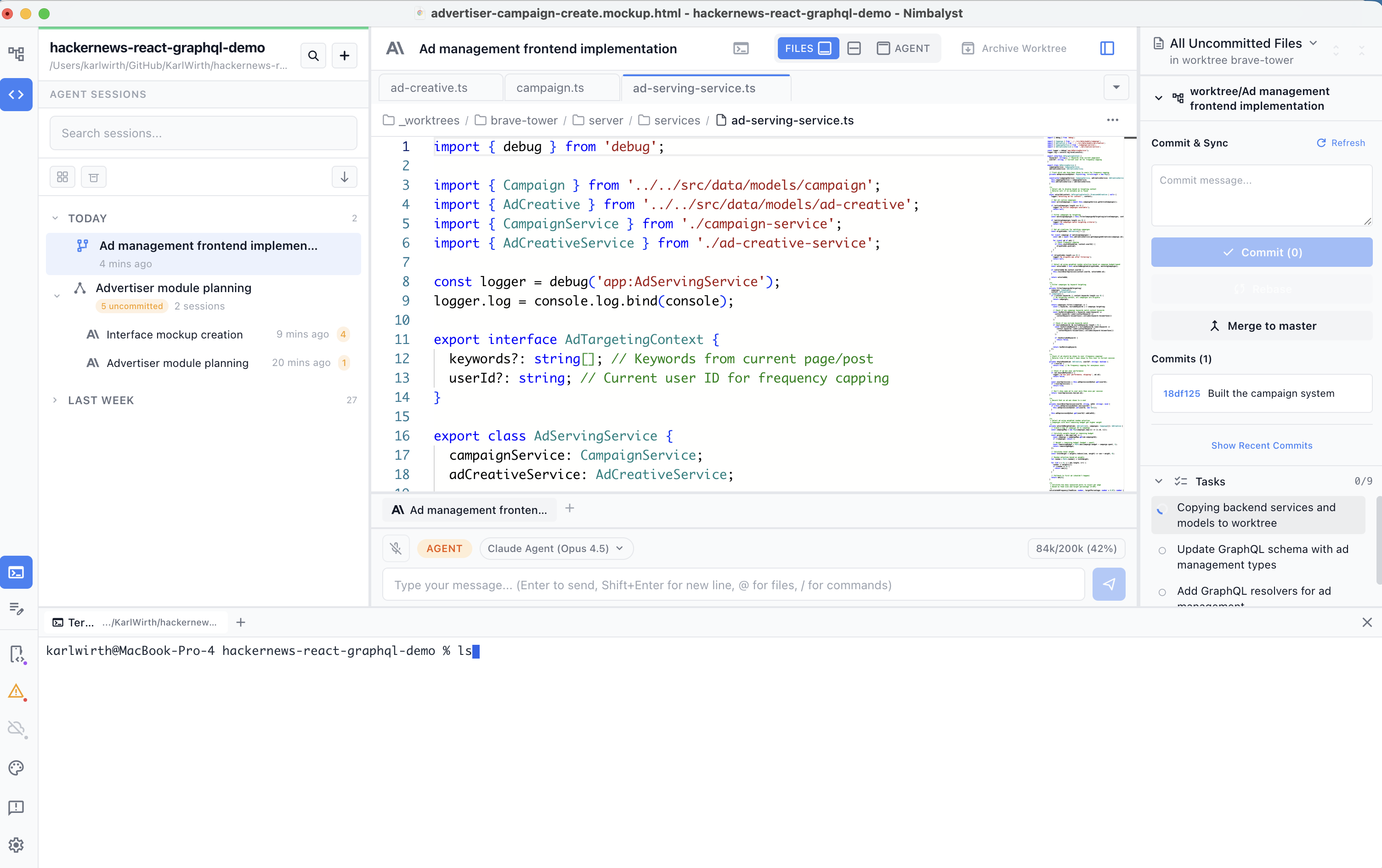Select the code view sidebar icon
Screen dimensions: 1382x868
tap(16, 95)
